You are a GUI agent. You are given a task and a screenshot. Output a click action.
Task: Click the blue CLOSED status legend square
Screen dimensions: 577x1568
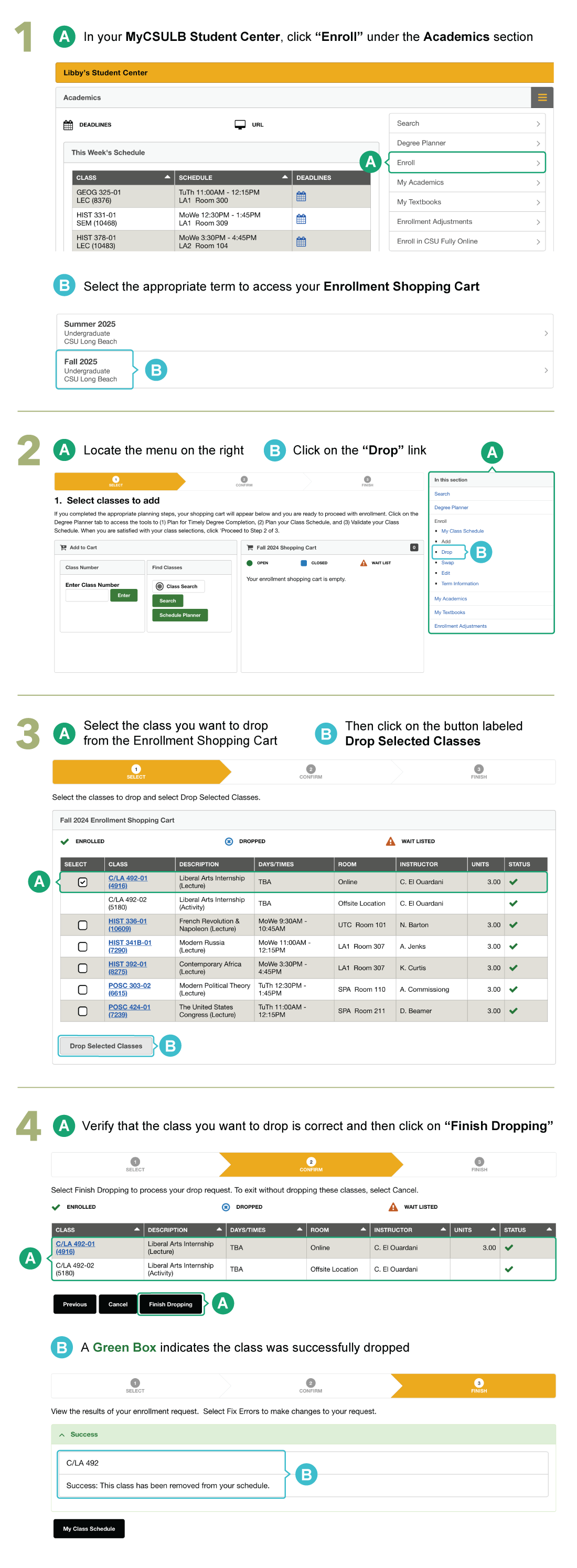pos(304,563)
